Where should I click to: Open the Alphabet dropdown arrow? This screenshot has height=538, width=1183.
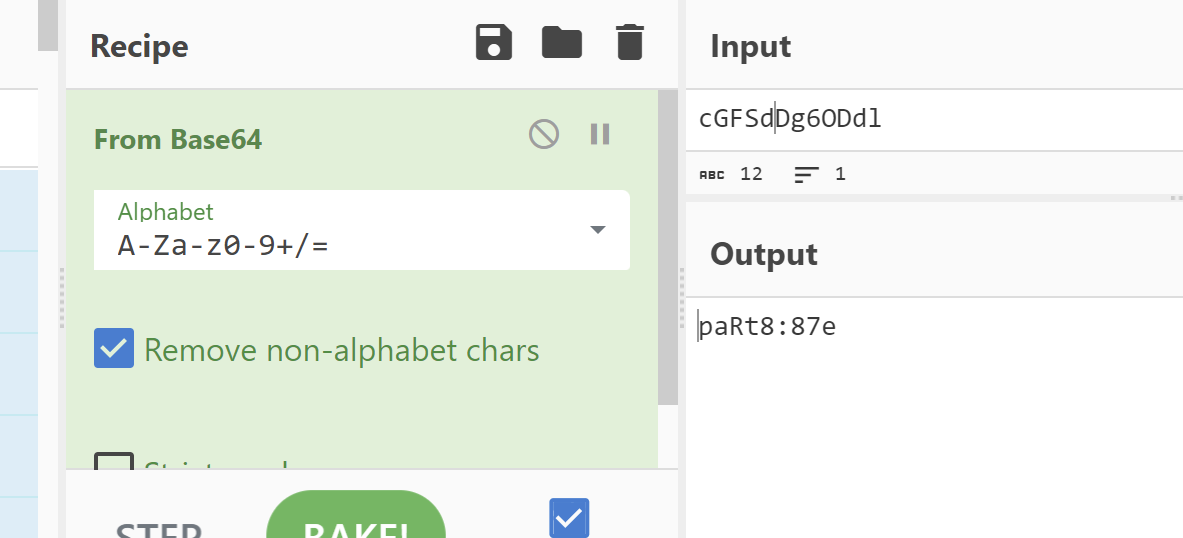[598, 229]
